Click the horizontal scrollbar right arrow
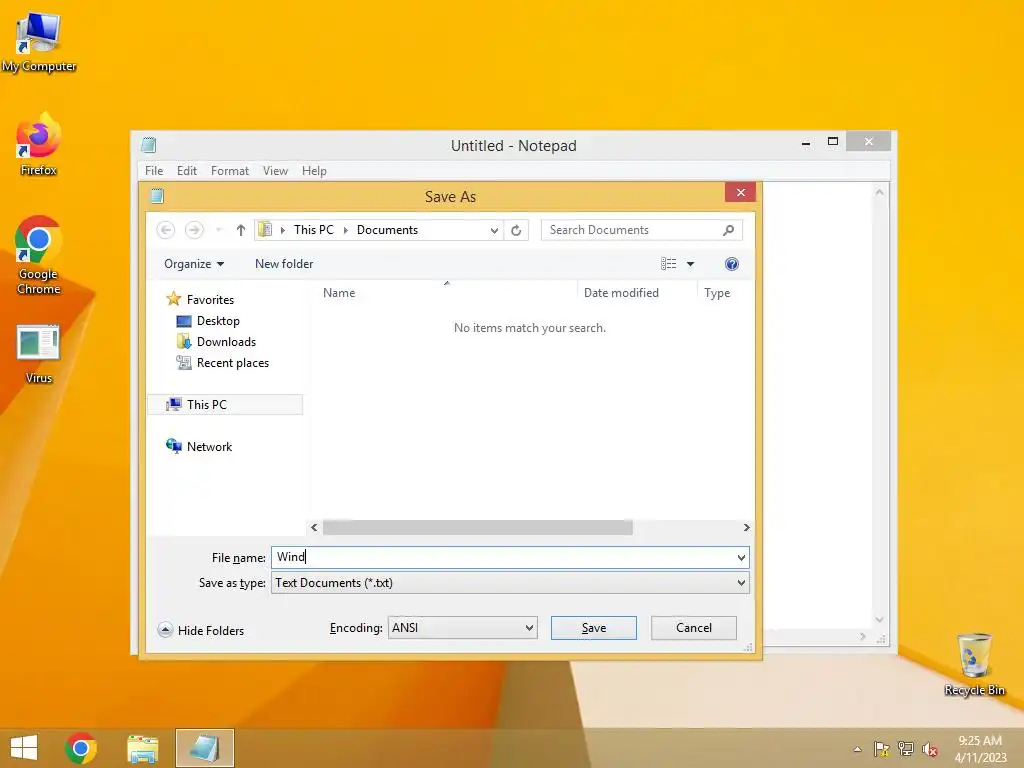 click(746, 527)
